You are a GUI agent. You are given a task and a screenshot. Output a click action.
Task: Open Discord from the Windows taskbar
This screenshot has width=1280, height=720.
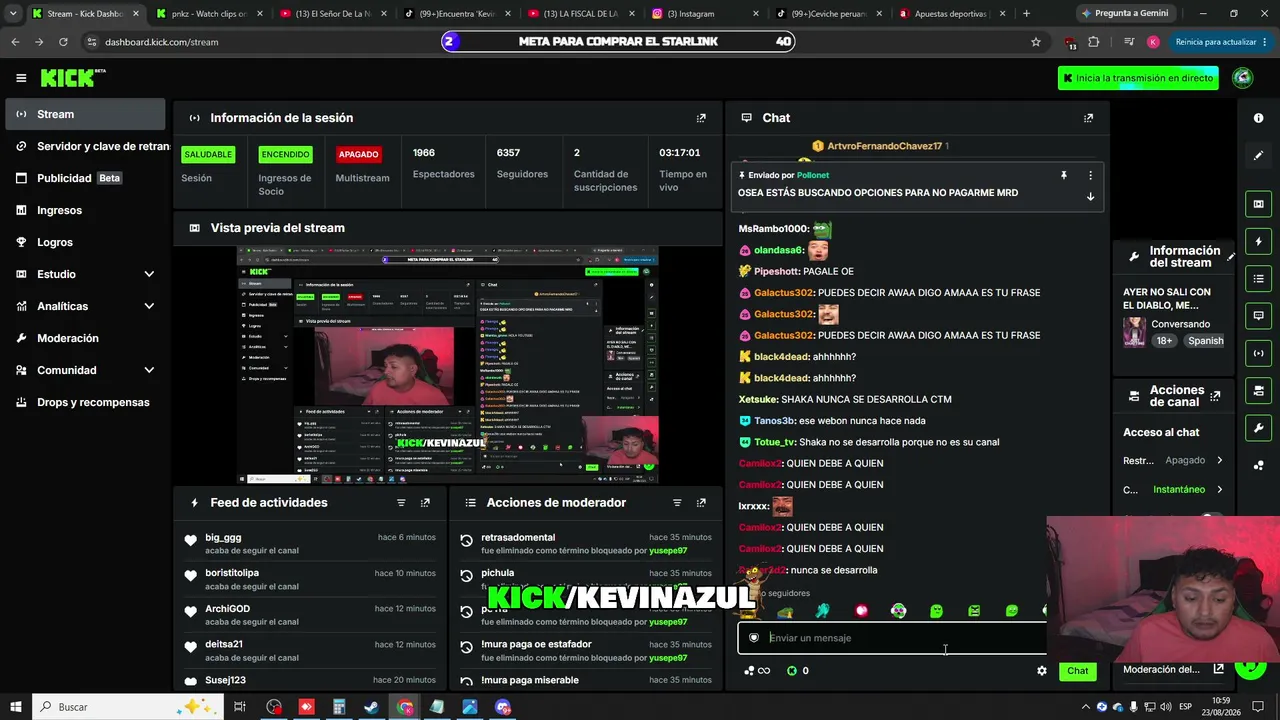pyautogui.click(x=503, y=707)
